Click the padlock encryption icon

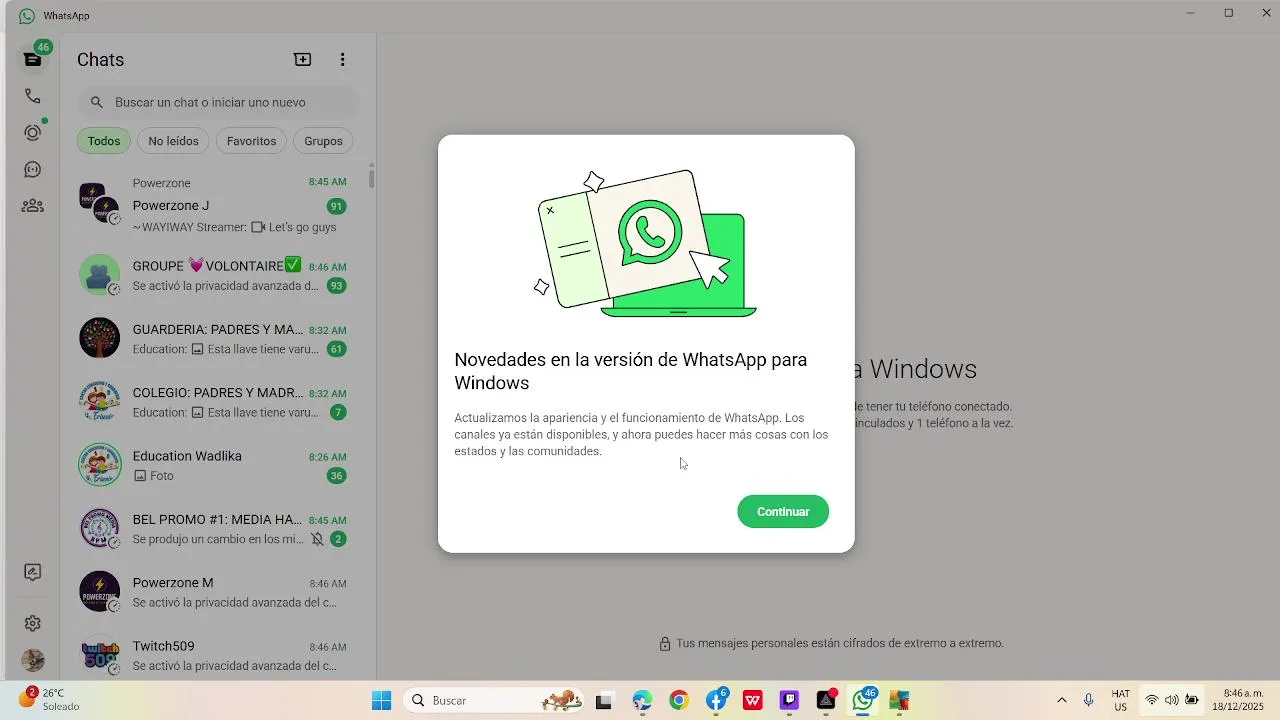[665, 644]
